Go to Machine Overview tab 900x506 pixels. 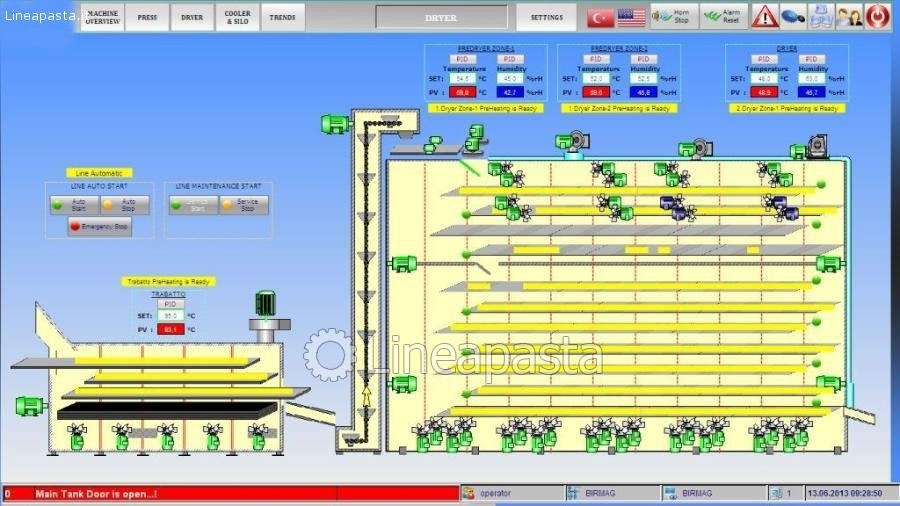[102, 17]
